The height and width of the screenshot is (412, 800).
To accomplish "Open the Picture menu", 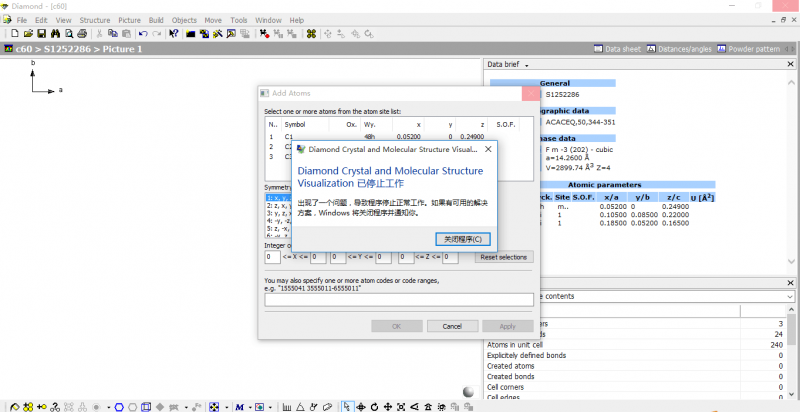I will tap(130, 20).
